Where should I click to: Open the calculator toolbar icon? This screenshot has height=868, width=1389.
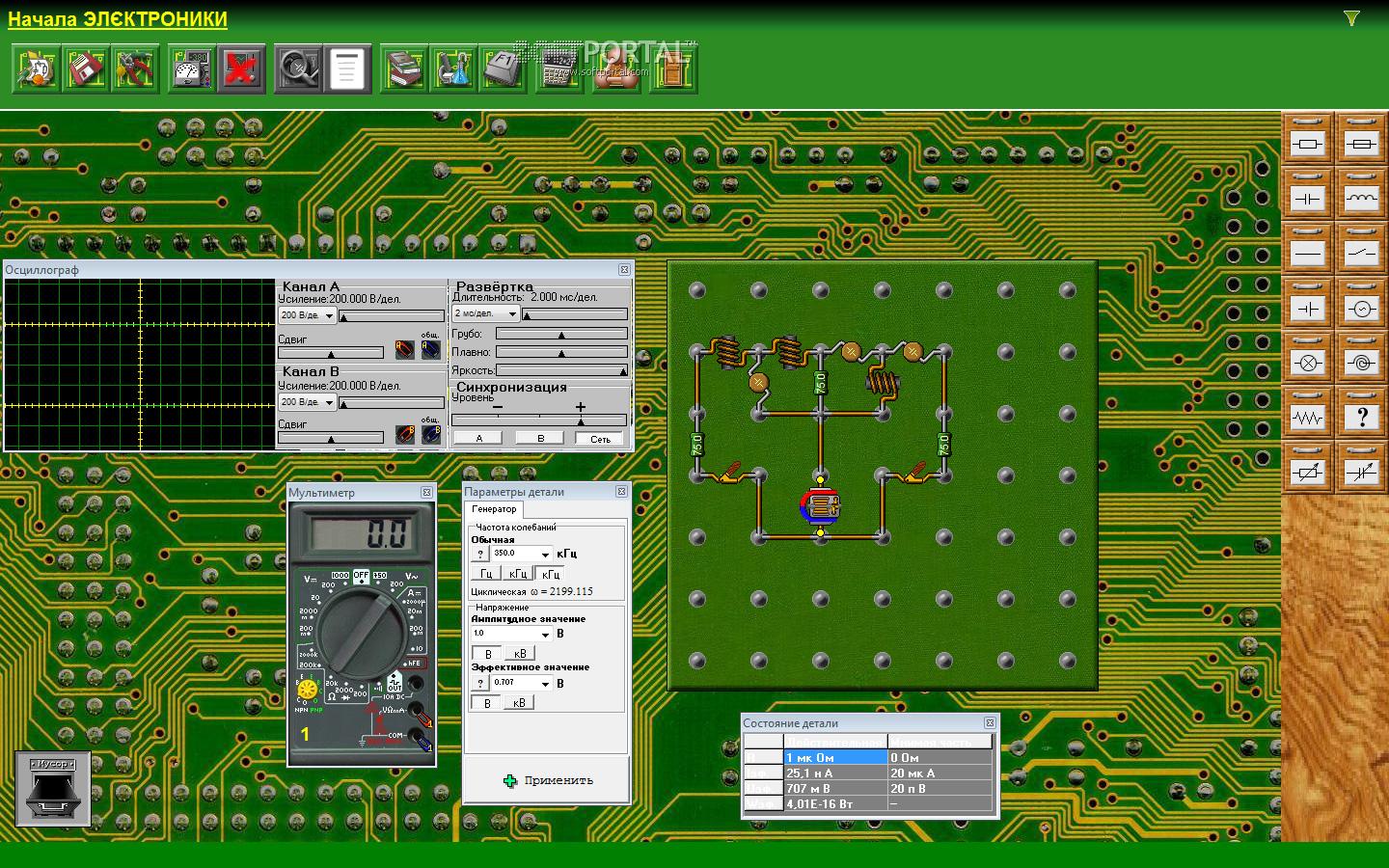point(559,68)
